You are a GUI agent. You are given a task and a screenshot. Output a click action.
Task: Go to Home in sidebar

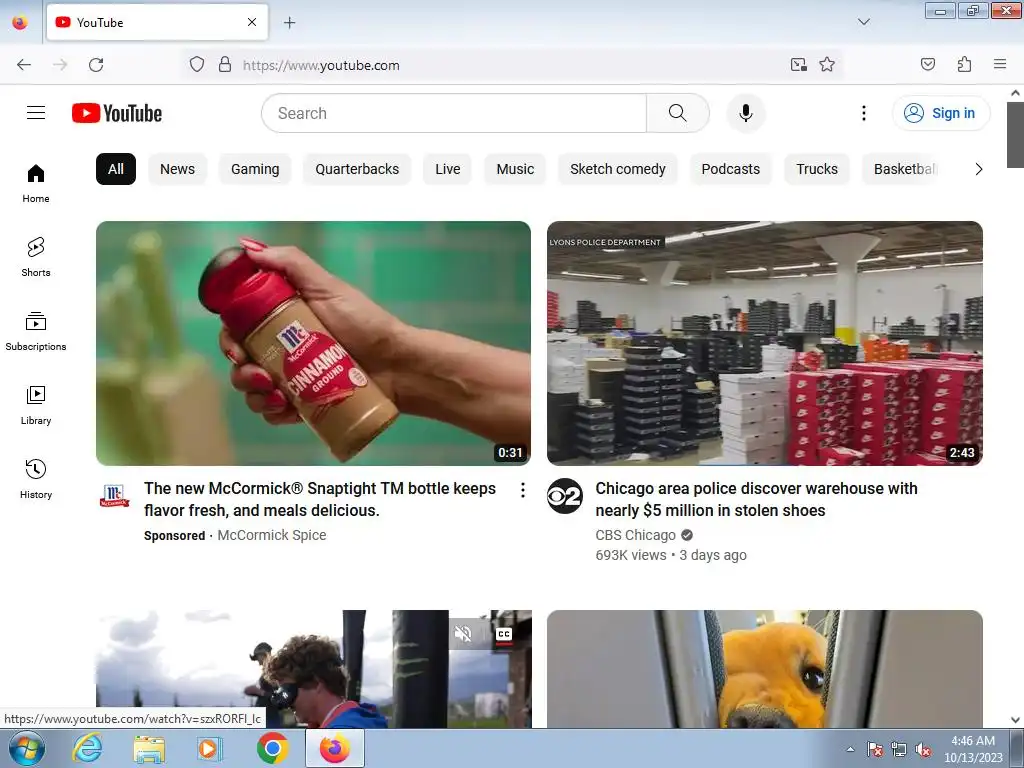[36, 184]
